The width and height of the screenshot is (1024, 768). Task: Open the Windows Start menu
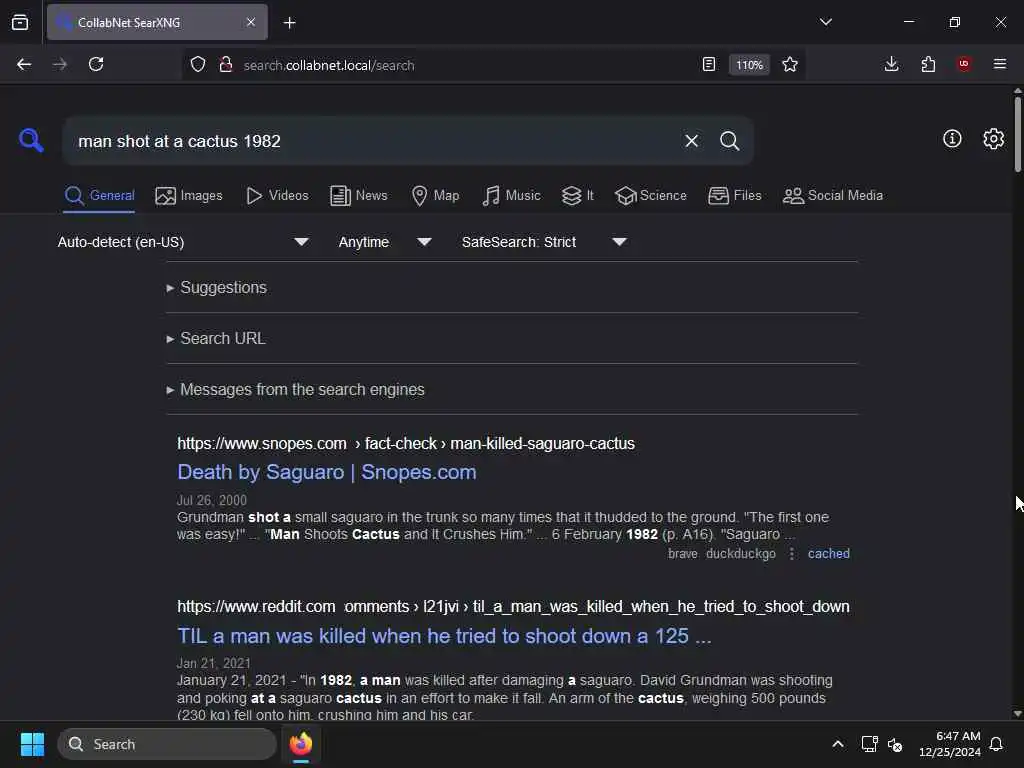32,744
